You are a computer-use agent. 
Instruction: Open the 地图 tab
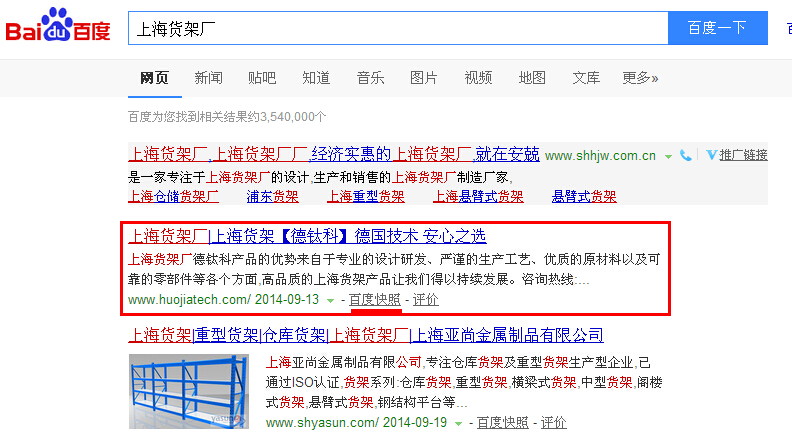532,78
